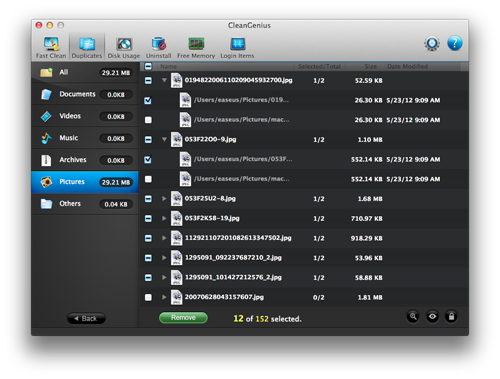Open the Disk Usage tool
Viewport: 500px width, 379px height.
coord(124,47)
